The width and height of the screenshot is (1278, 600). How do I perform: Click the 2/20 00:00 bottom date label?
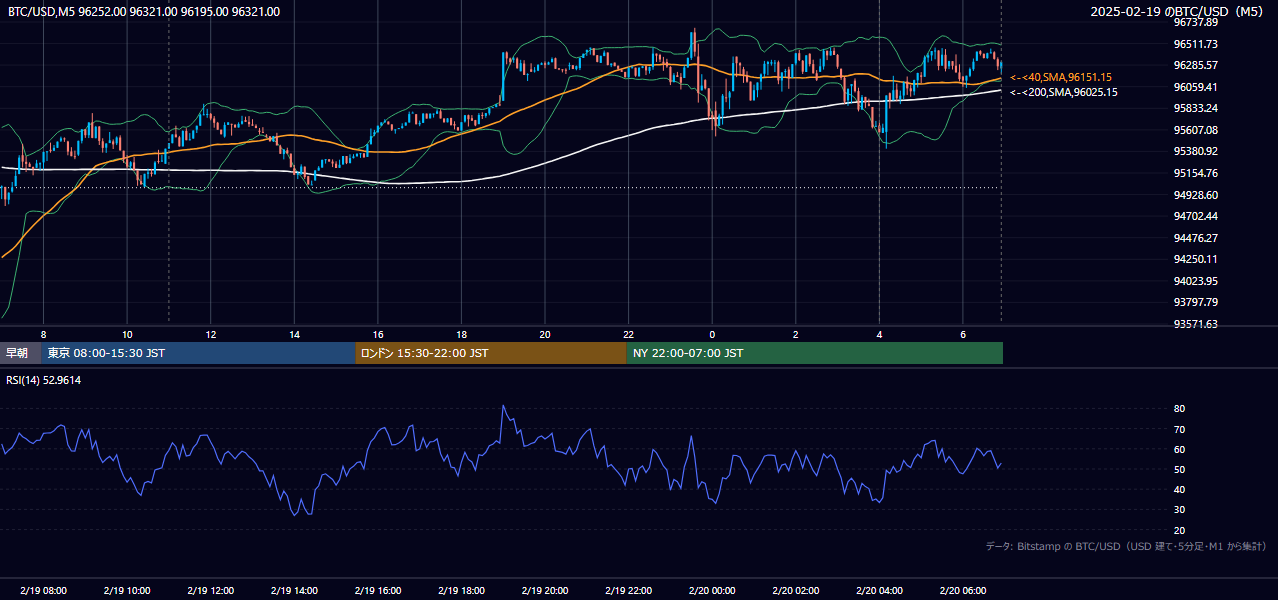[x=712, y=591]
